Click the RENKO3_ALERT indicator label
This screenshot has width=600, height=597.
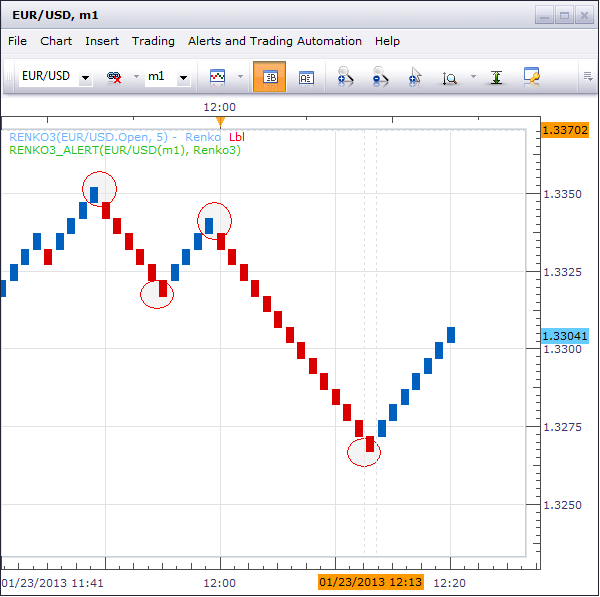[125, 150]
